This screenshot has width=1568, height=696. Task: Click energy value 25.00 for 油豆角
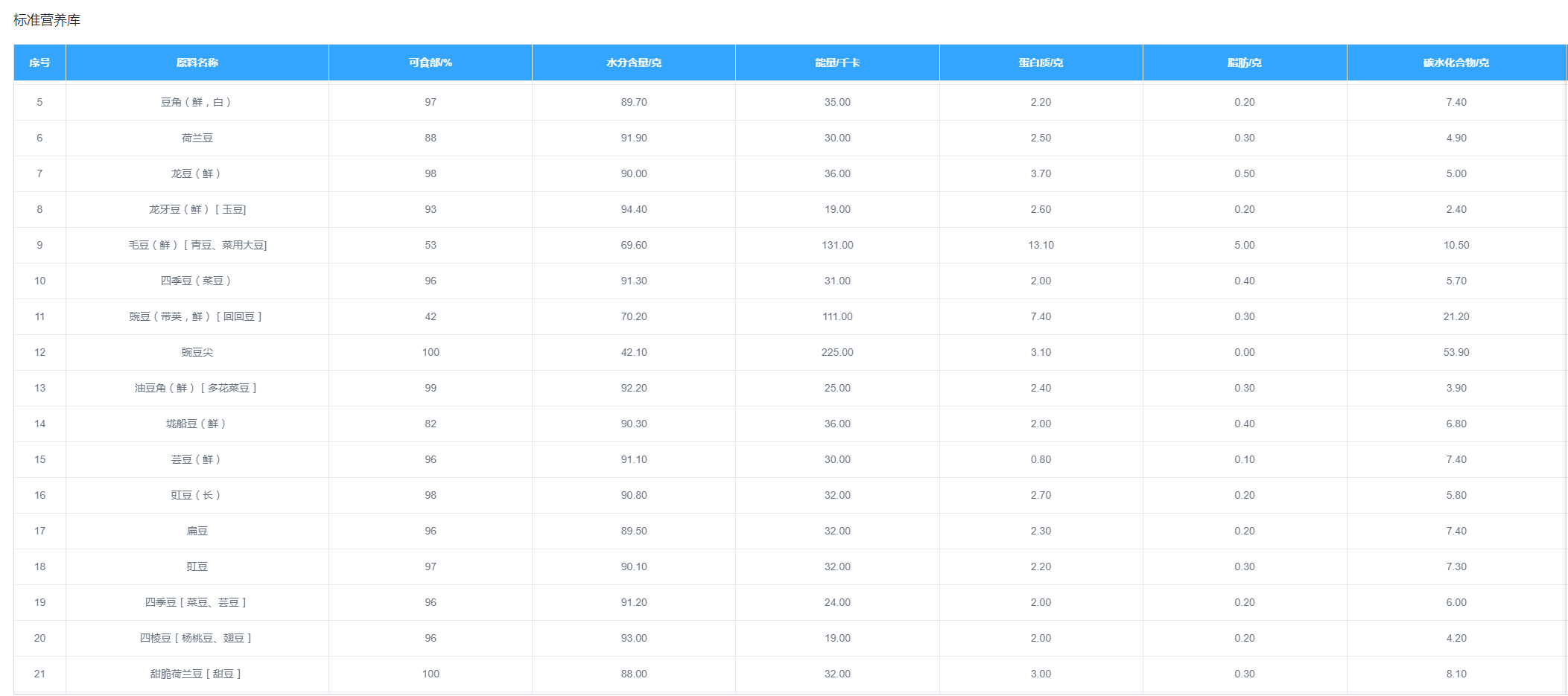[x=837, y=388]
